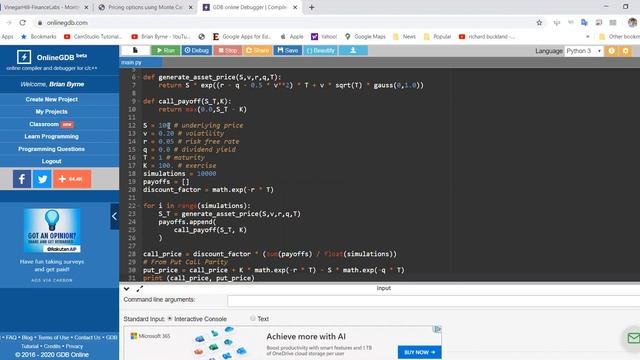Fold the call_payoff function at line 9
640x360 pixels.
[x=139, y=101]
